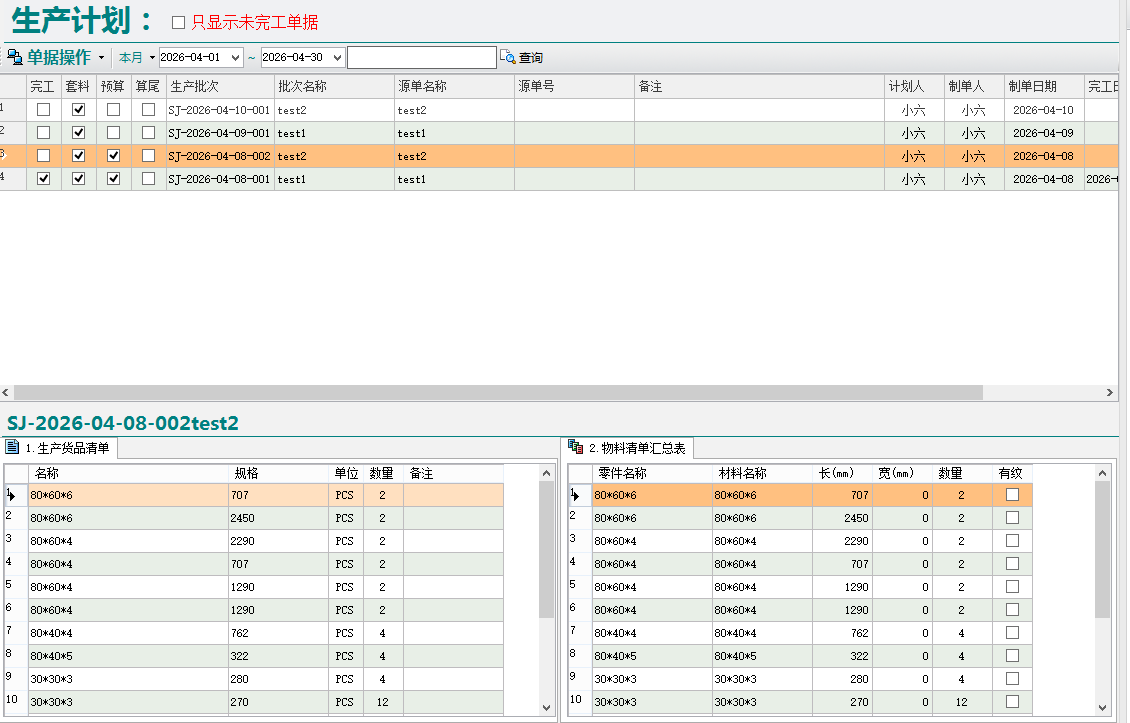Viewport: 1130px width, 723px height.
Task: Click the 单据操作 computer icon
Action: coord(15,57)
